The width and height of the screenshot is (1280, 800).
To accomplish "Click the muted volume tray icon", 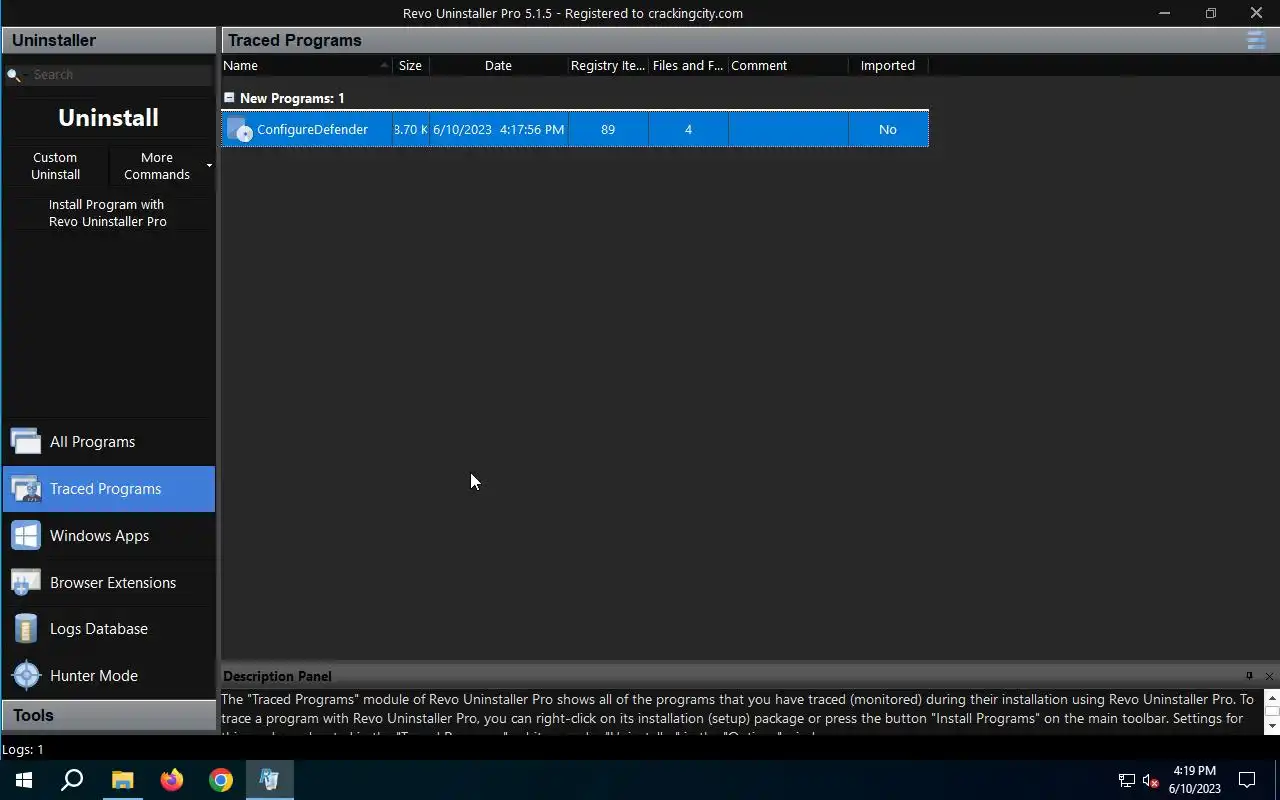I will 1150,780.
